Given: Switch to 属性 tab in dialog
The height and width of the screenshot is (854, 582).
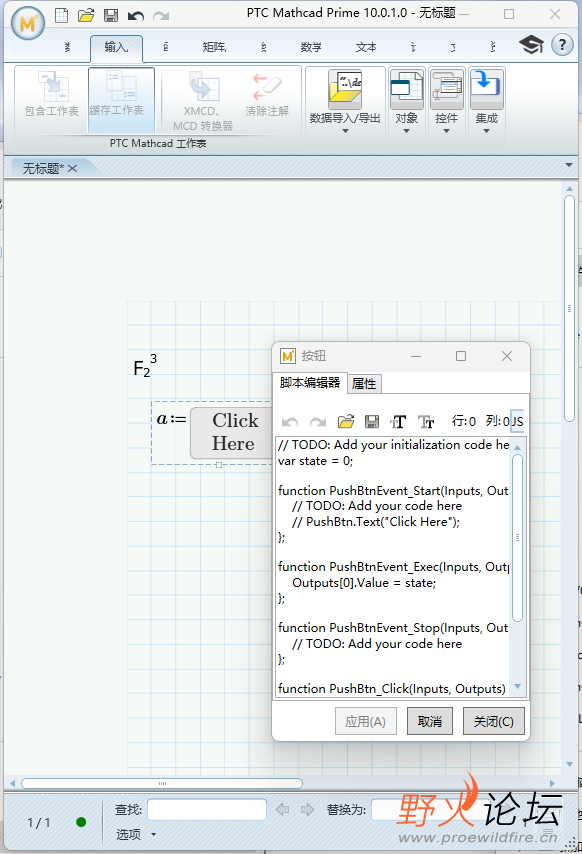Looking at the screenshot, I should (x=364, y=384).
